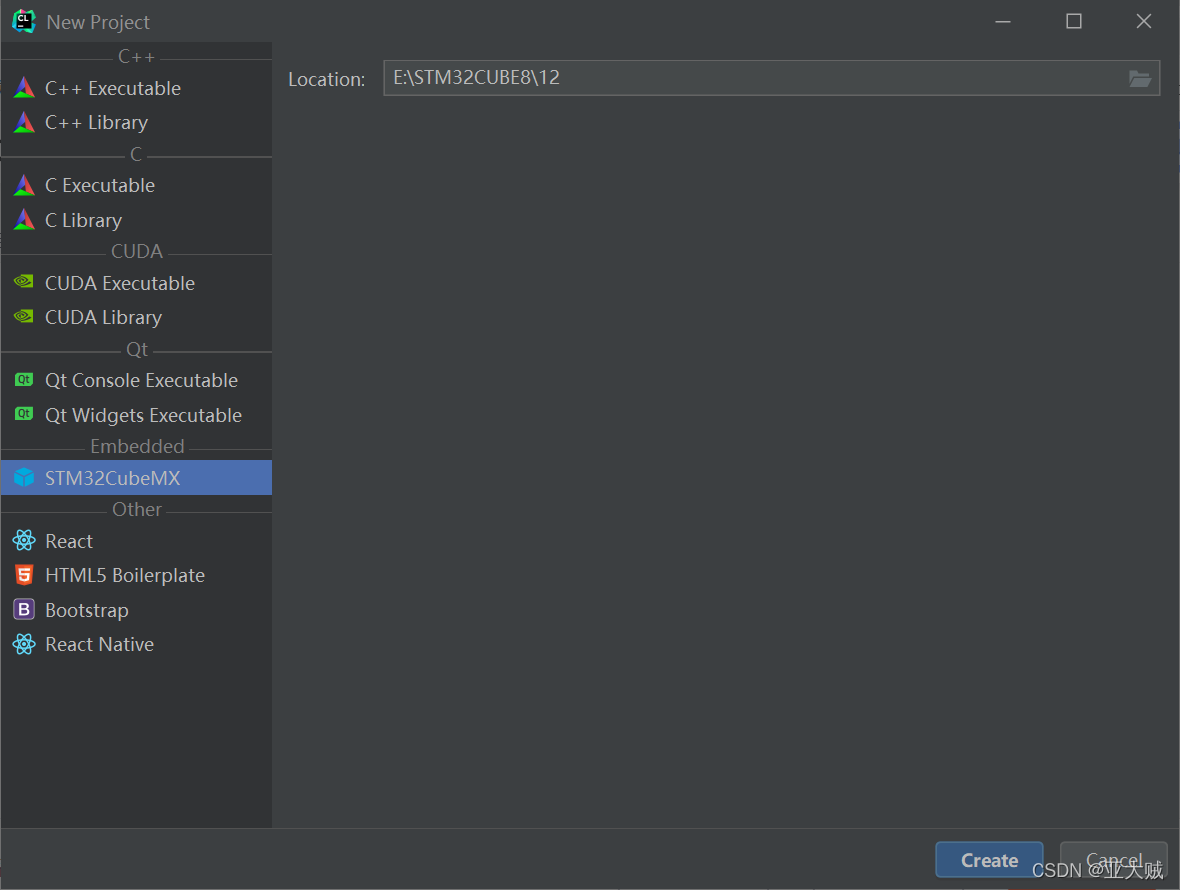Select STM32CubeMX embedded project type

tap(136, 478)
